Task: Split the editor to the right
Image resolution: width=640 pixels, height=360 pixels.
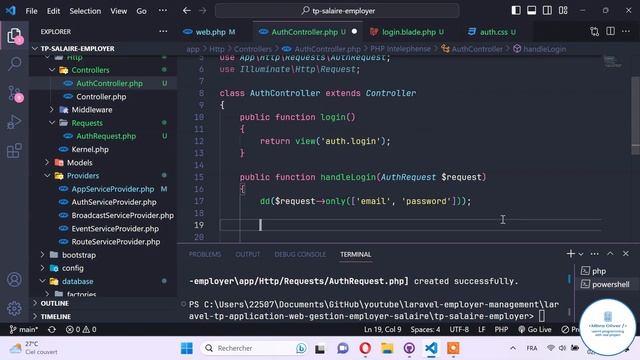Action: point(610,31)
